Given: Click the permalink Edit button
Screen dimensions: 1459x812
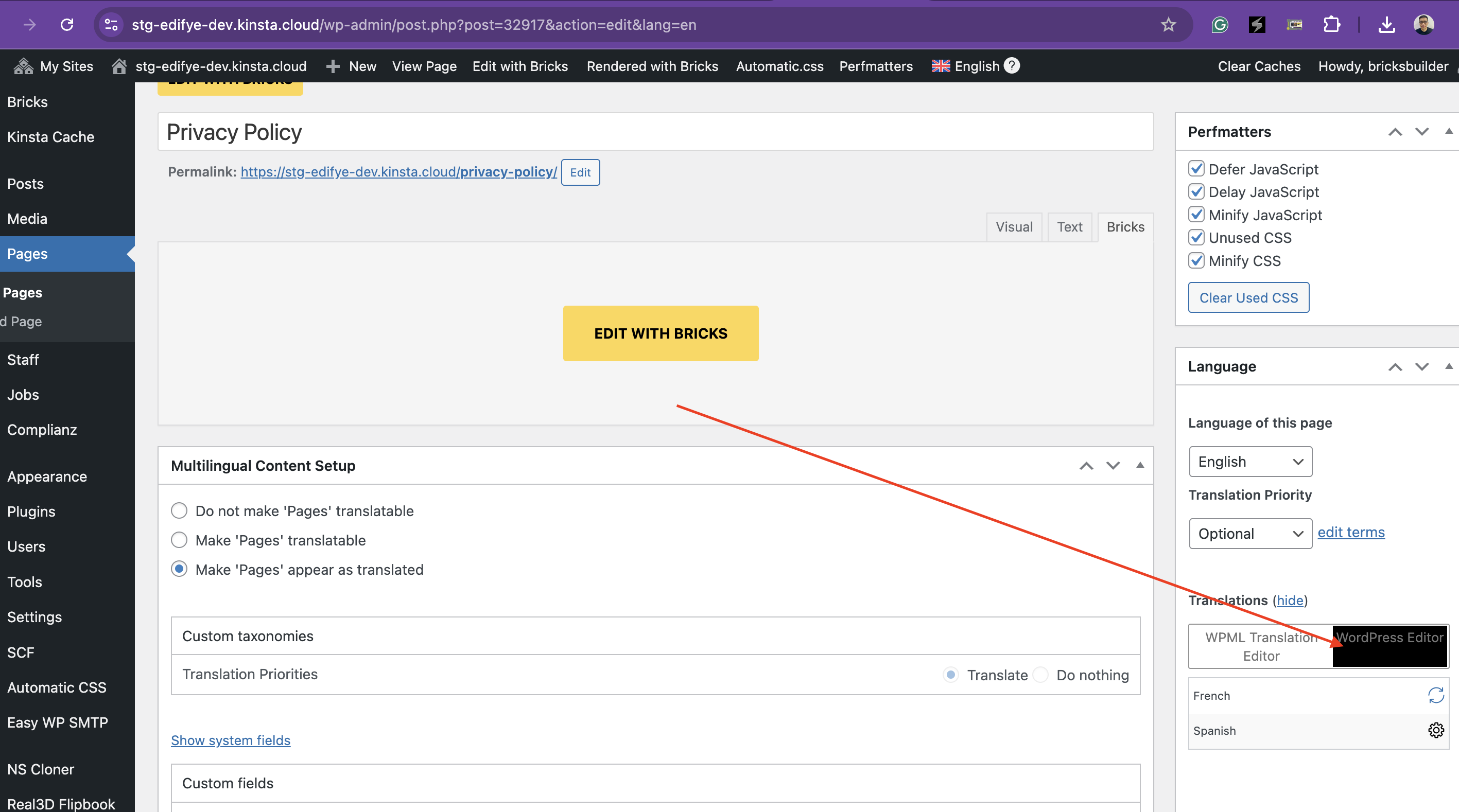Looking at the screenshot, I should pos(580,172).
